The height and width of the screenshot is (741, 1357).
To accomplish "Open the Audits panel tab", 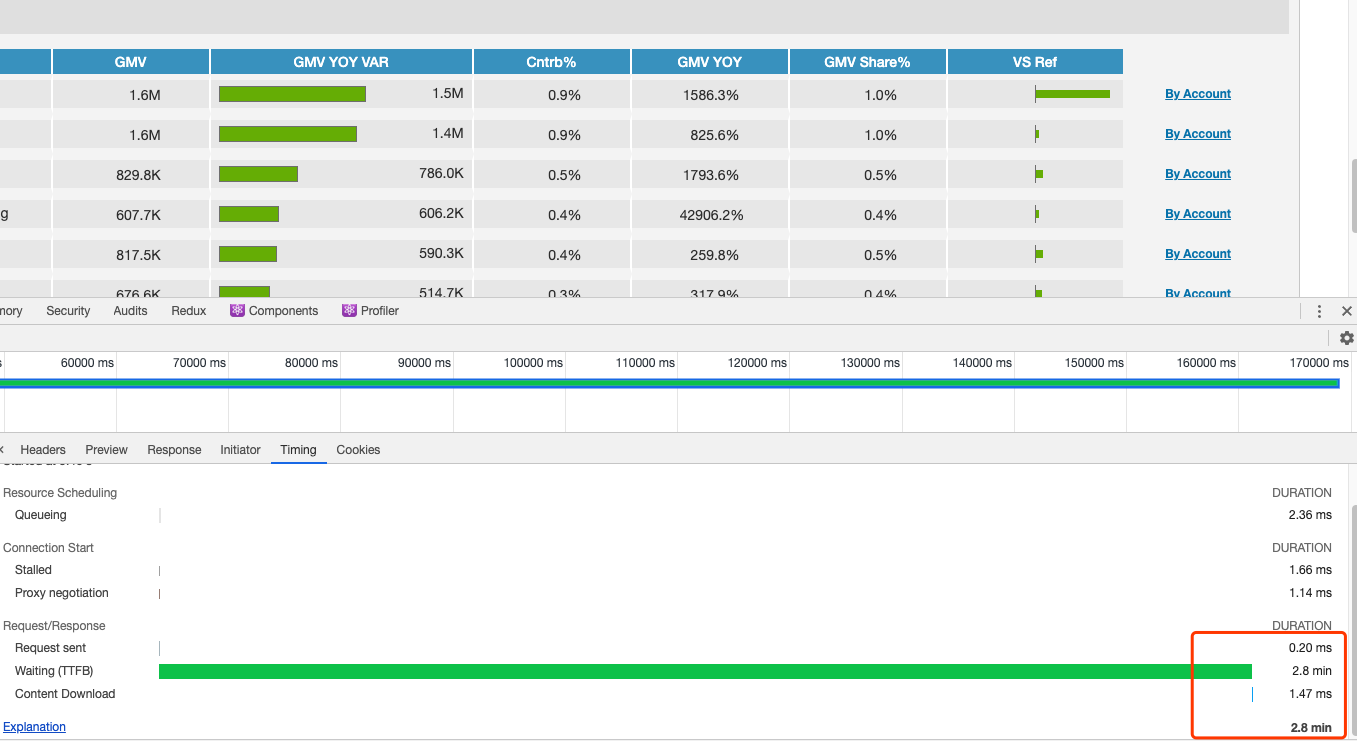I will [130, 311].
